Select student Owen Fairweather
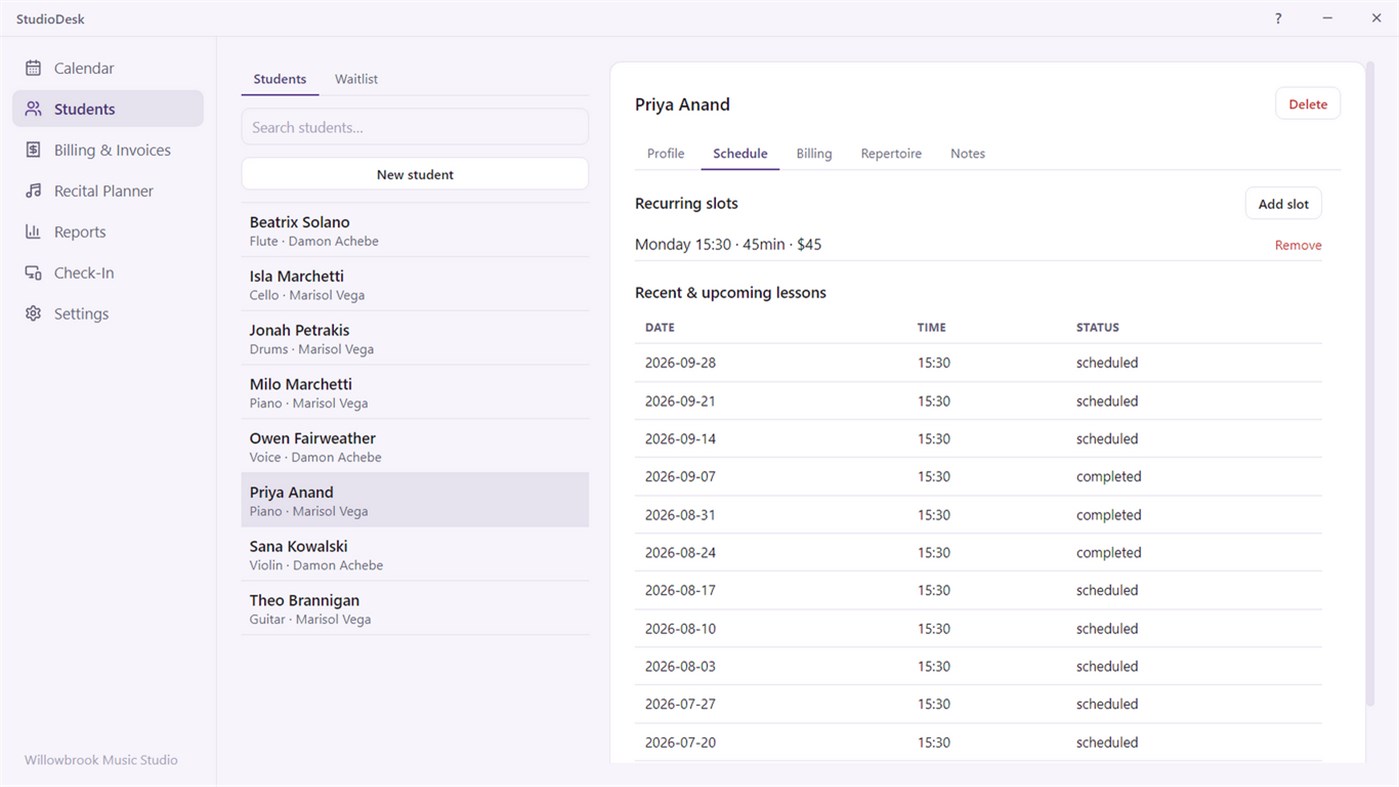The width and height of the screenshot is (1399, 787). 415,446
